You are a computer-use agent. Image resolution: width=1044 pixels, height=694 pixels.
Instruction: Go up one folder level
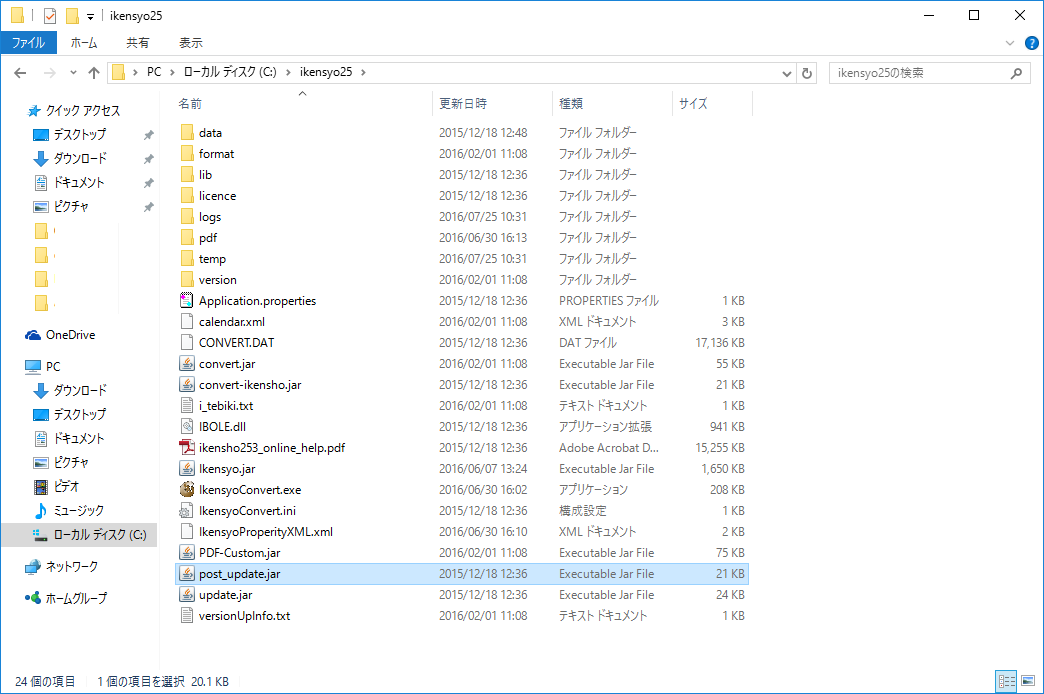pyautogui.click(x=94, y=72)
